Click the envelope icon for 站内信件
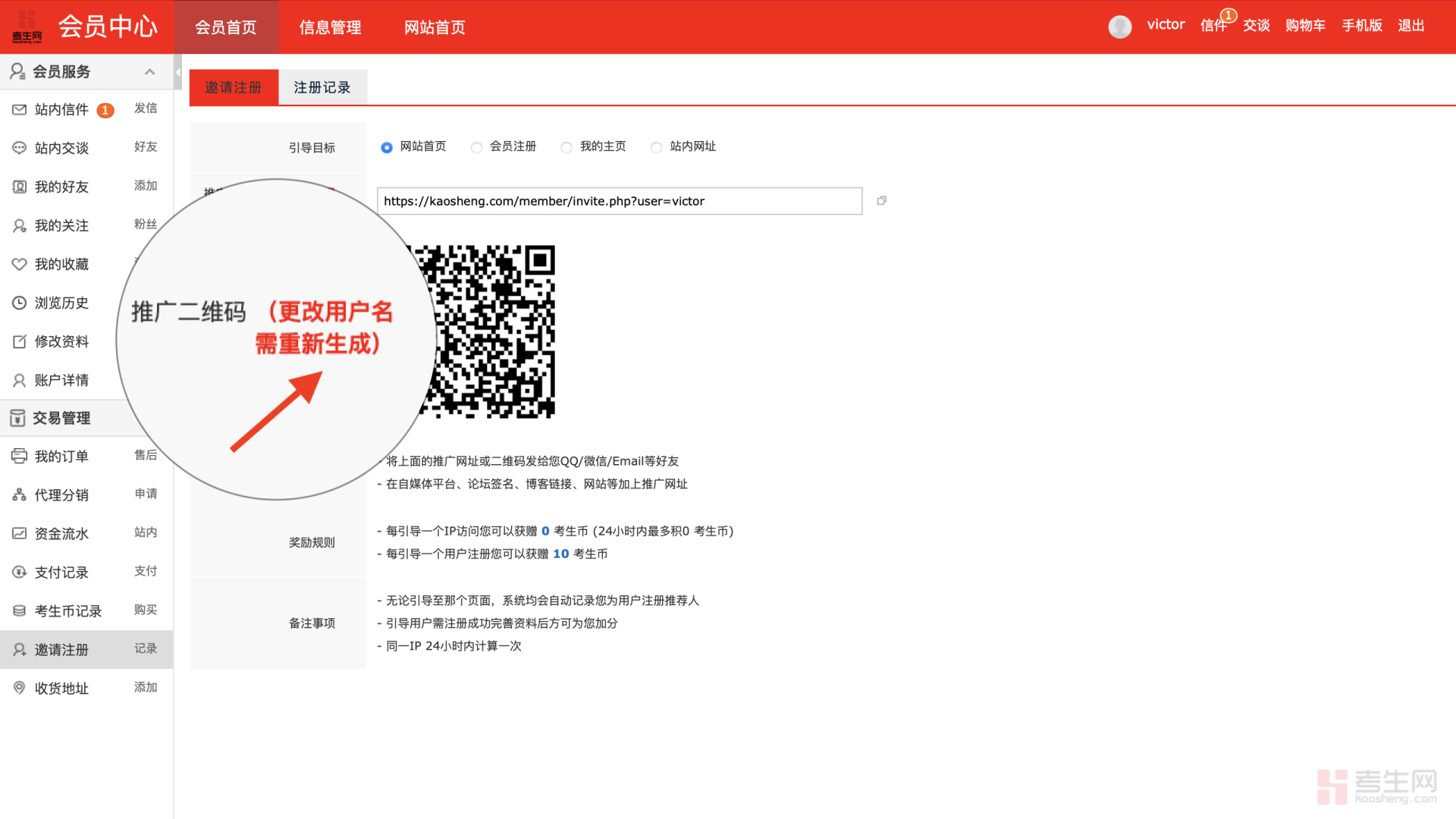1456x819 pixels. coord(19,110)
